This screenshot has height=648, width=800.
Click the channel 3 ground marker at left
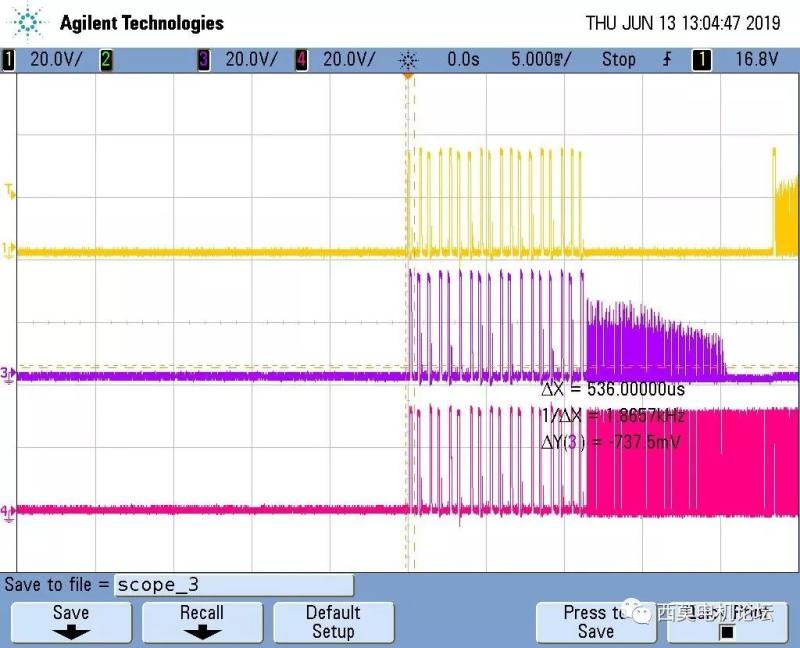9,375
